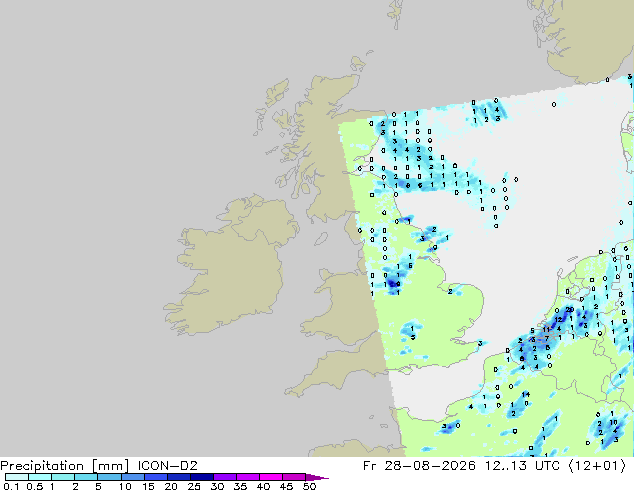This screenshot has width=634, height=490.
Task: Click the legend value label 50
Action: pyautogui.click(x=309, y=486)
